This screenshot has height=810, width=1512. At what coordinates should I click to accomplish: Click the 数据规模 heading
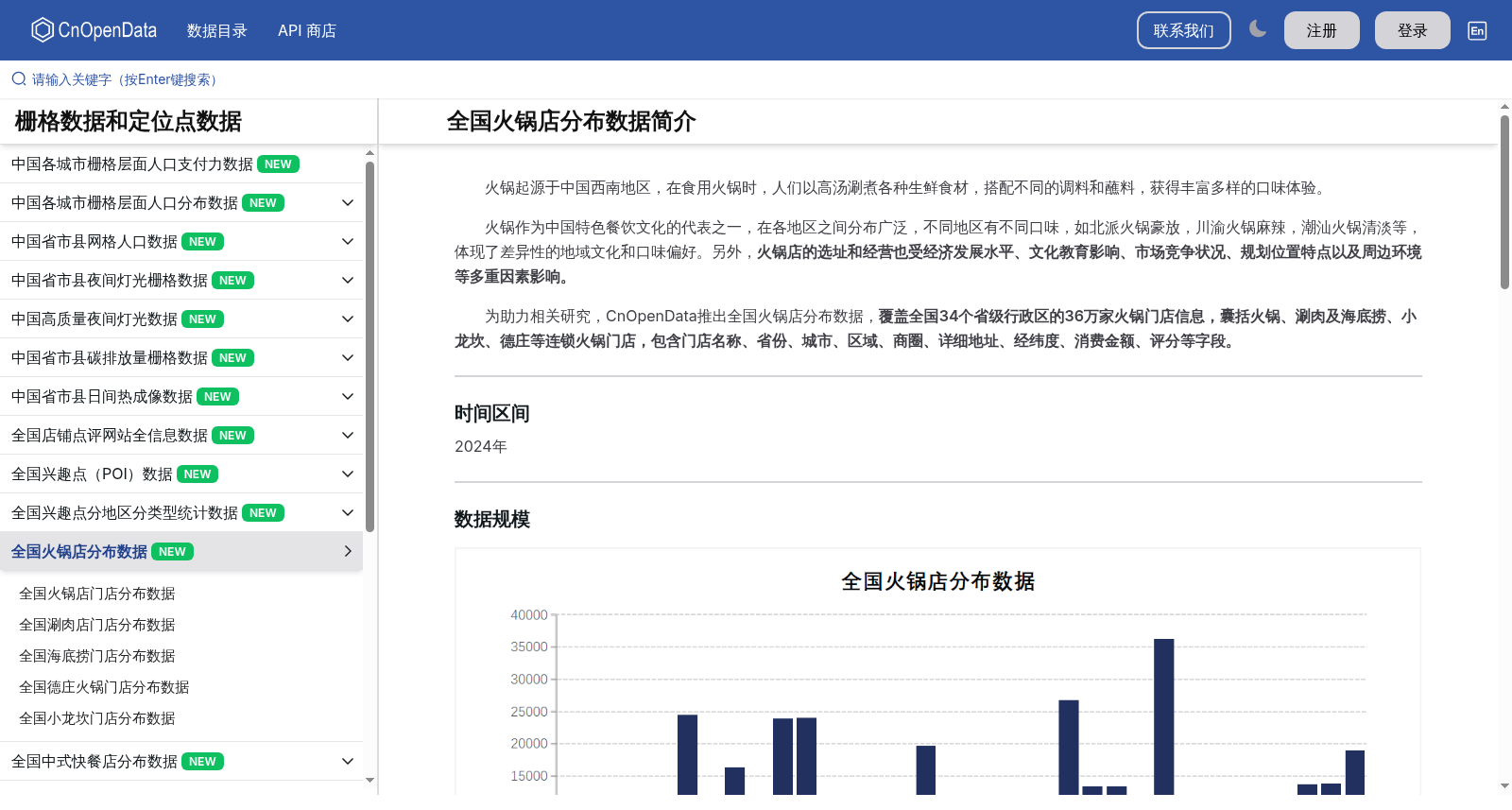492,519
